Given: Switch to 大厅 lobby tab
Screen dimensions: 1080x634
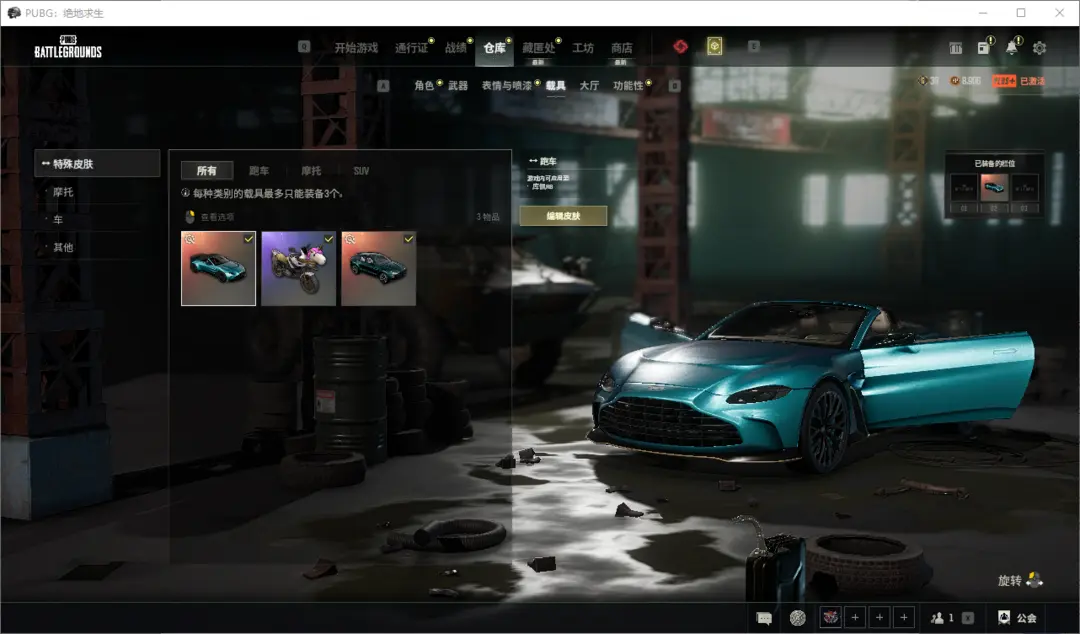Looking at the screenshot, I should point(589,85).
